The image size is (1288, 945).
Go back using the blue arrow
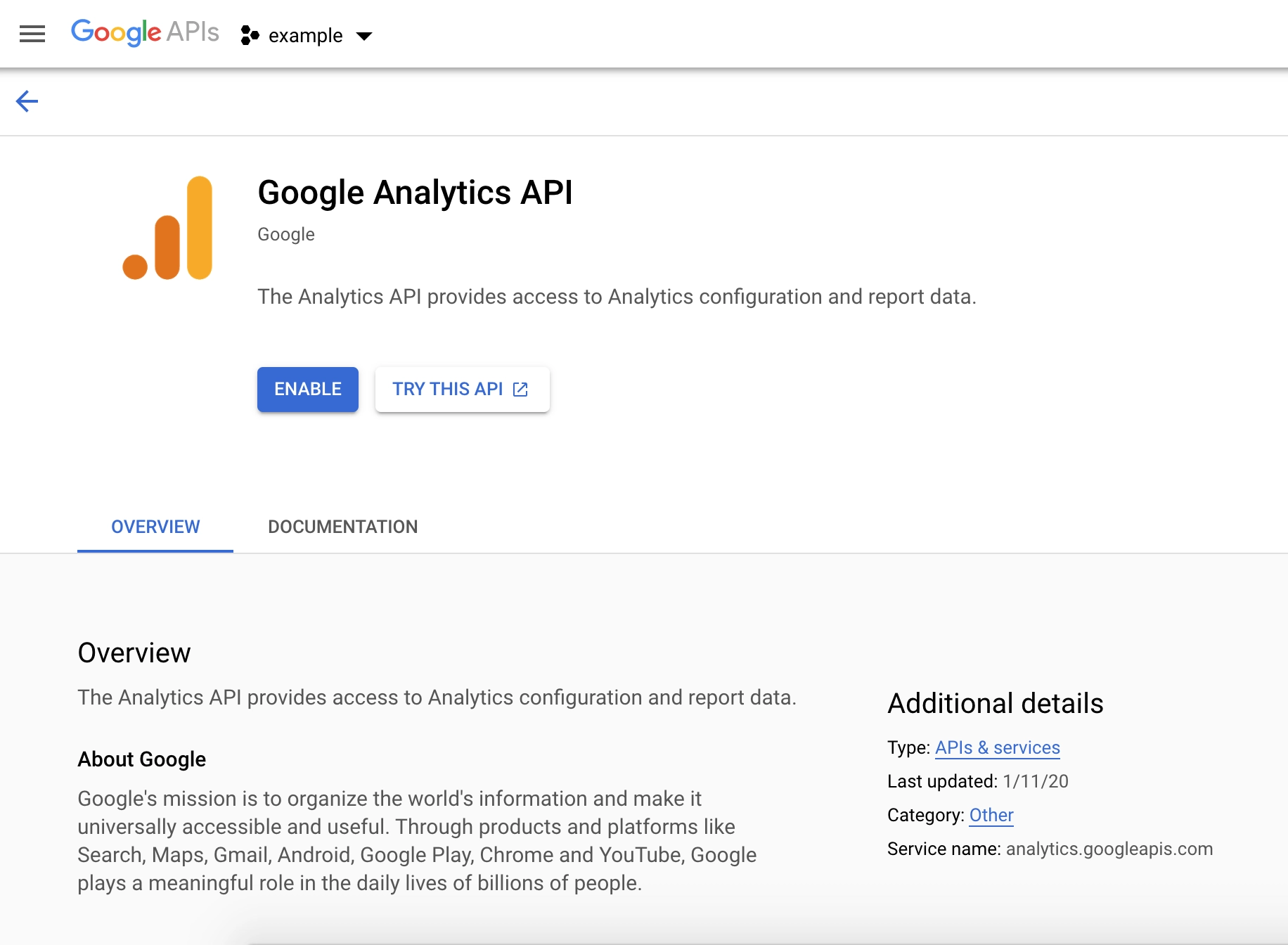click(27, 101)
